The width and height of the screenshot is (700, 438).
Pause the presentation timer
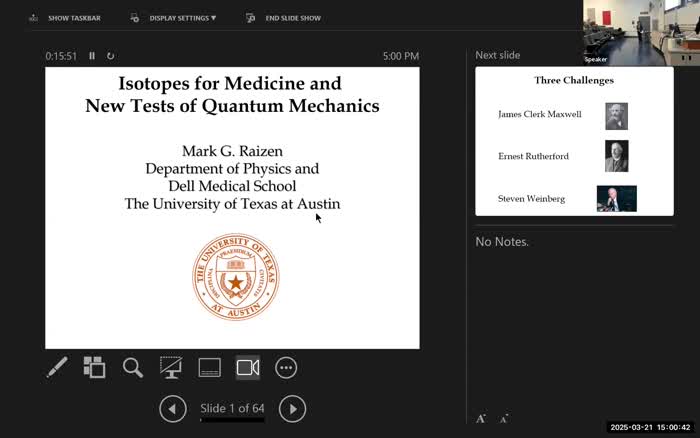click(x=92, y=56)
